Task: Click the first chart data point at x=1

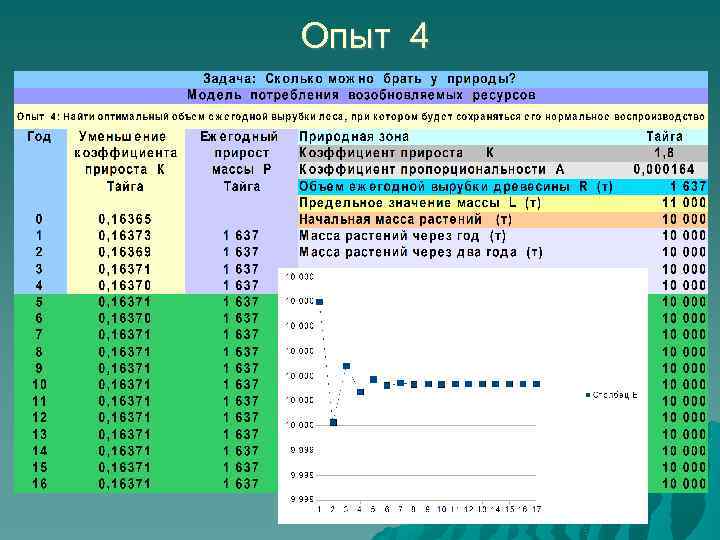Action: pos(320,302)
